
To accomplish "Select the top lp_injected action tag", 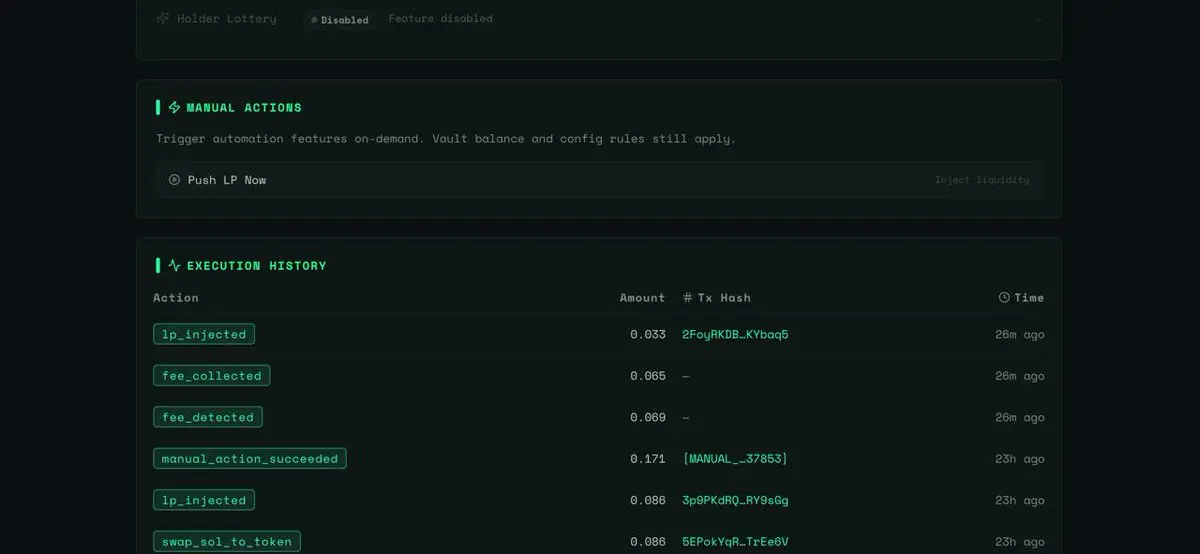I will point(204,334).
